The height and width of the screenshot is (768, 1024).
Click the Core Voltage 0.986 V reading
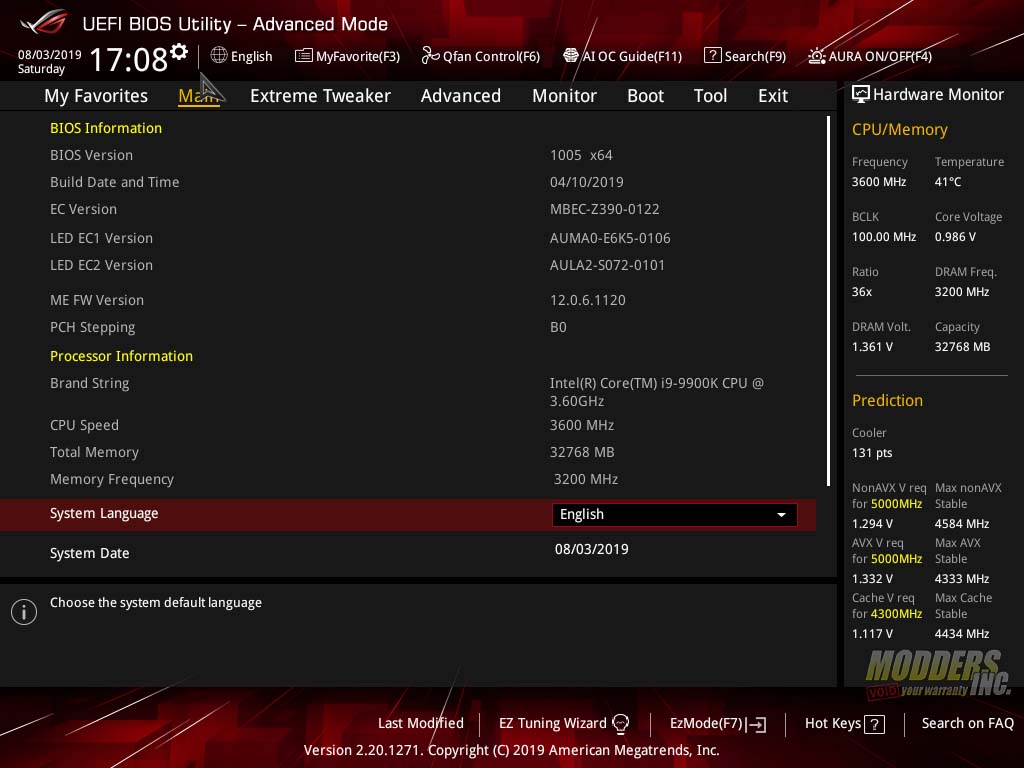coord(955,237)
